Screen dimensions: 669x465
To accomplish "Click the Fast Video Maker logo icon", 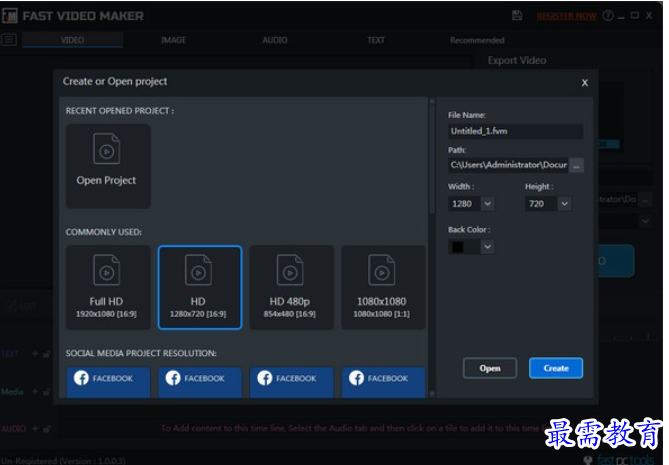I will coord(9,16).
